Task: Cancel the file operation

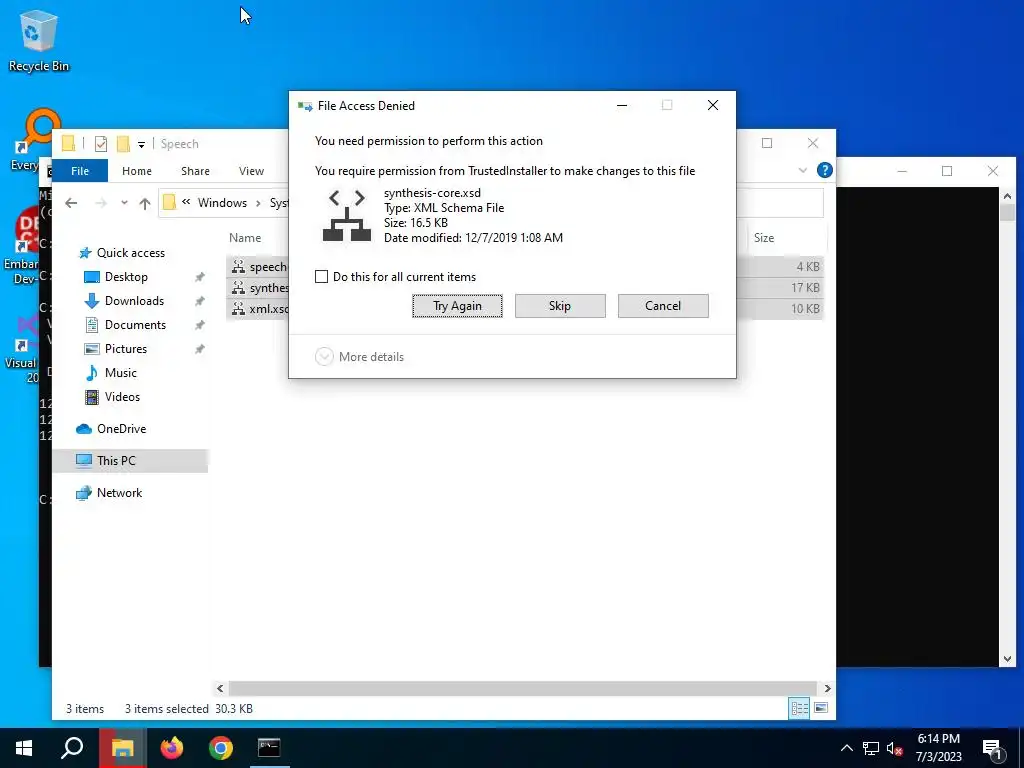Action: pos(663,306)
